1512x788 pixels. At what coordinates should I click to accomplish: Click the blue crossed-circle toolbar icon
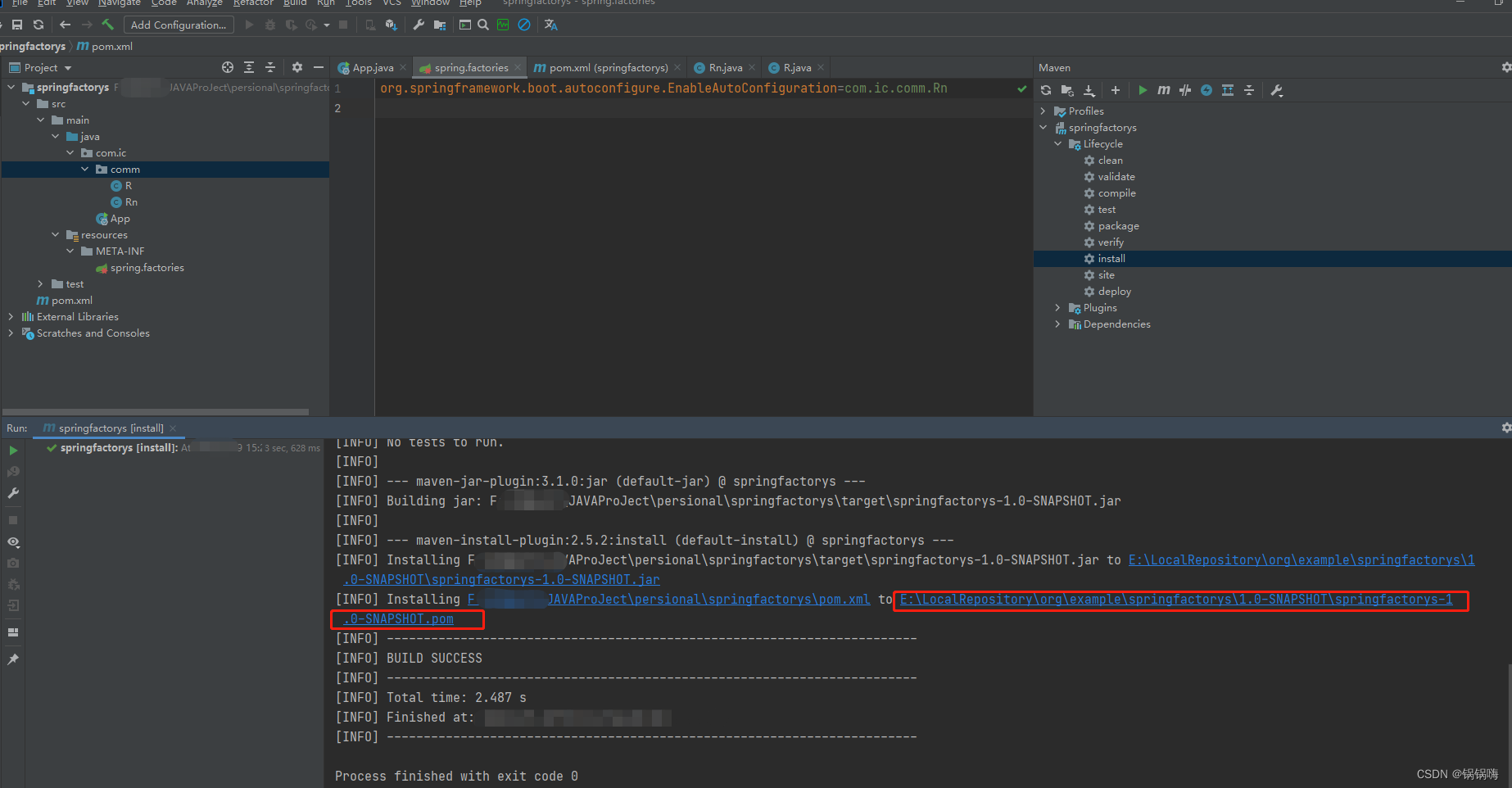coord(524,25)
